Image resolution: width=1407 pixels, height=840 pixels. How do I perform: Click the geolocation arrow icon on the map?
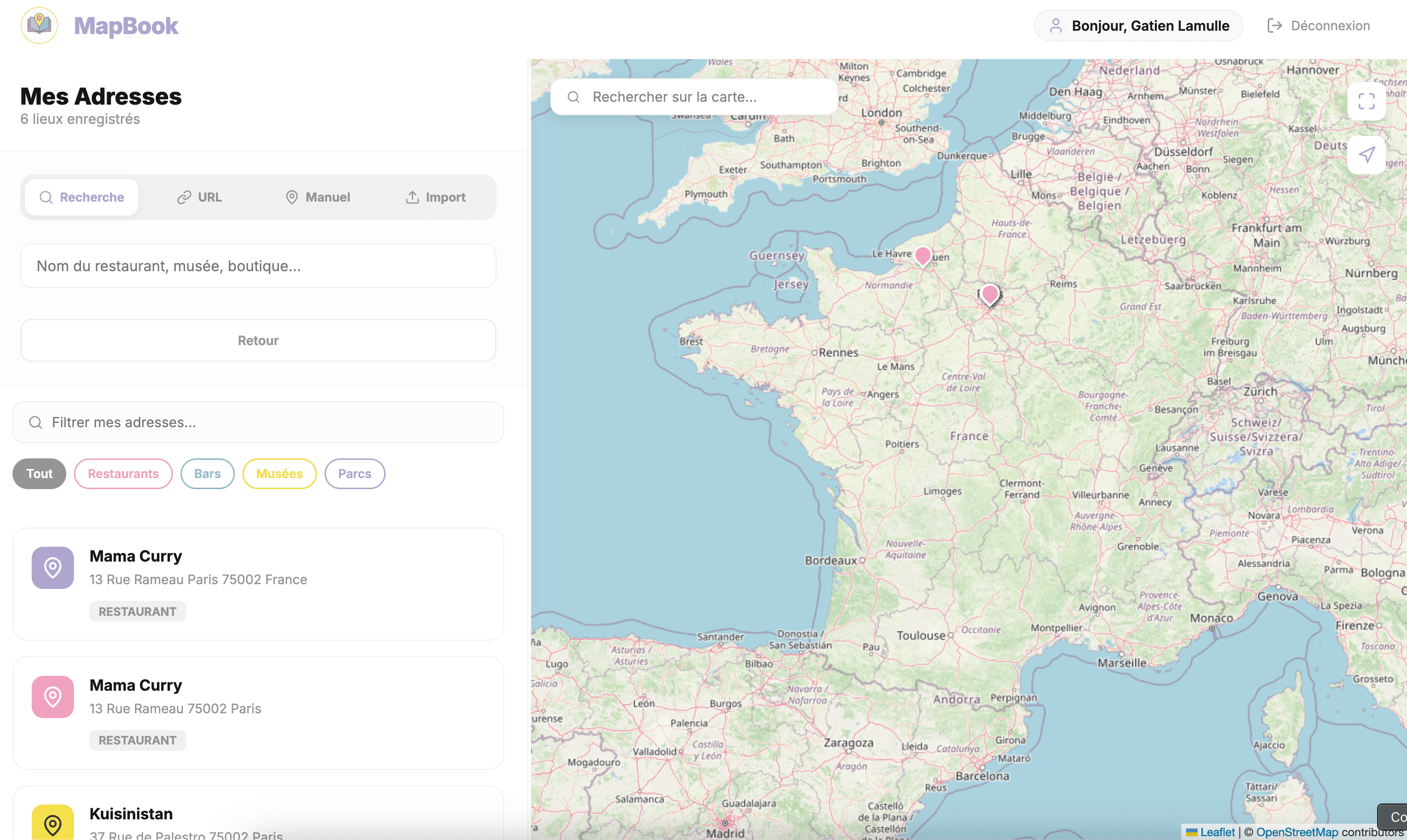[1366, 155]
